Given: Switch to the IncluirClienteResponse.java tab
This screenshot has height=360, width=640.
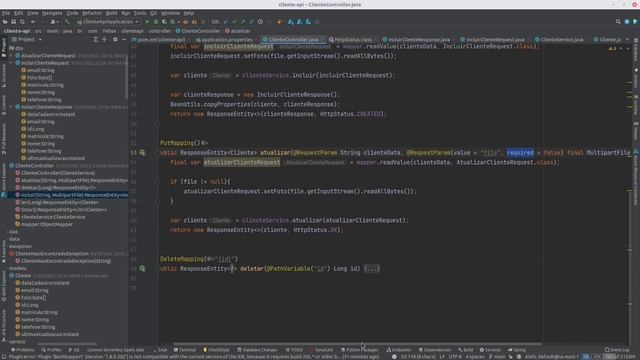Looking at the screenshot, I should [x=416, y=40].
